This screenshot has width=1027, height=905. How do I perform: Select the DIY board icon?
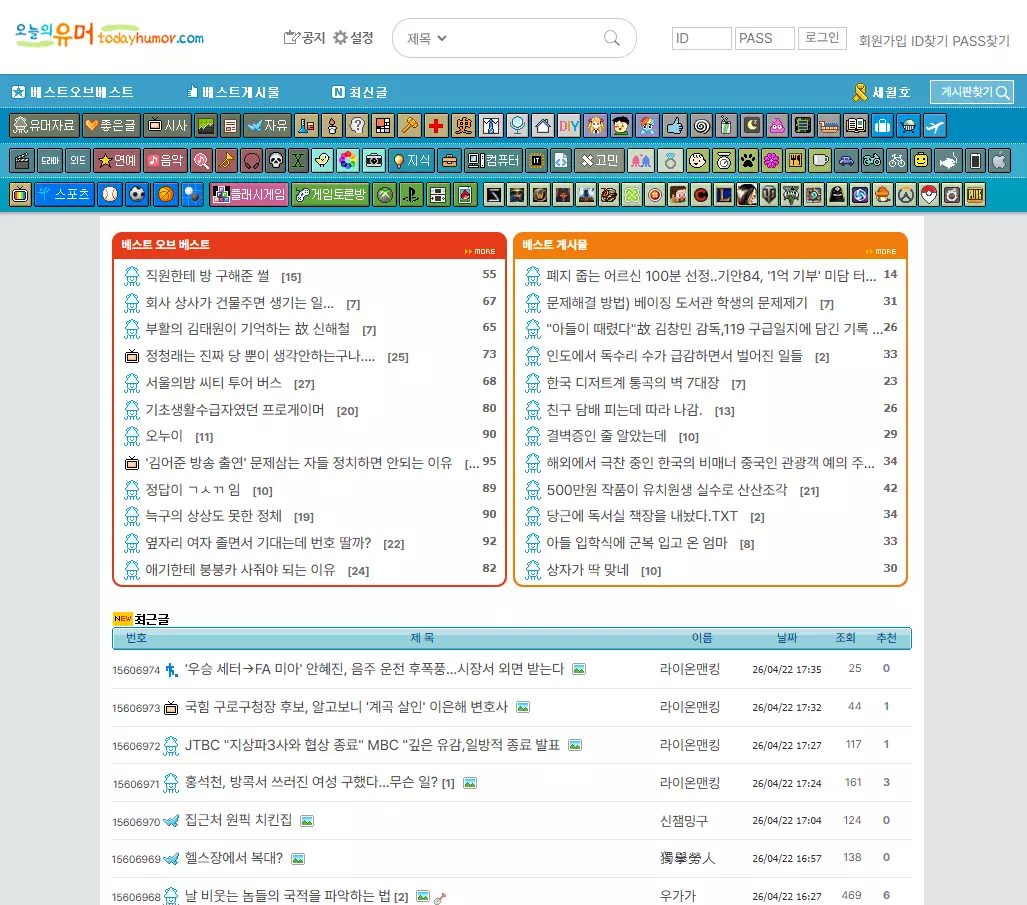click(x=569, y=126)
